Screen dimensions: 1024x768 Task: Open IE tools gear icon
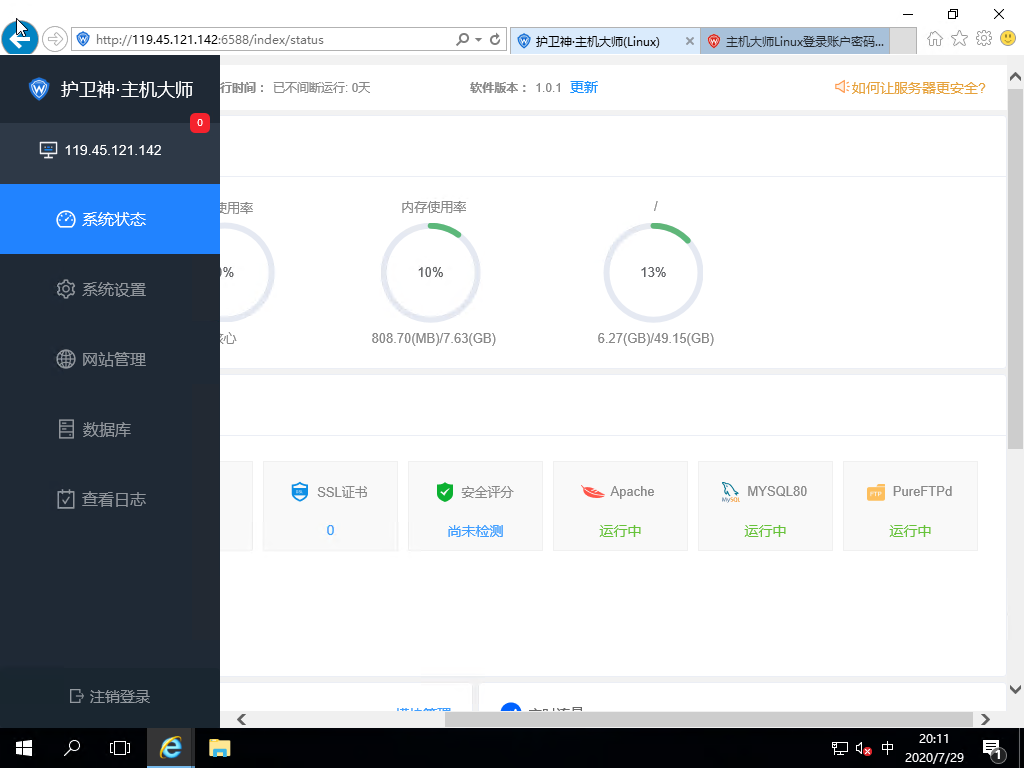pos(984,39)
